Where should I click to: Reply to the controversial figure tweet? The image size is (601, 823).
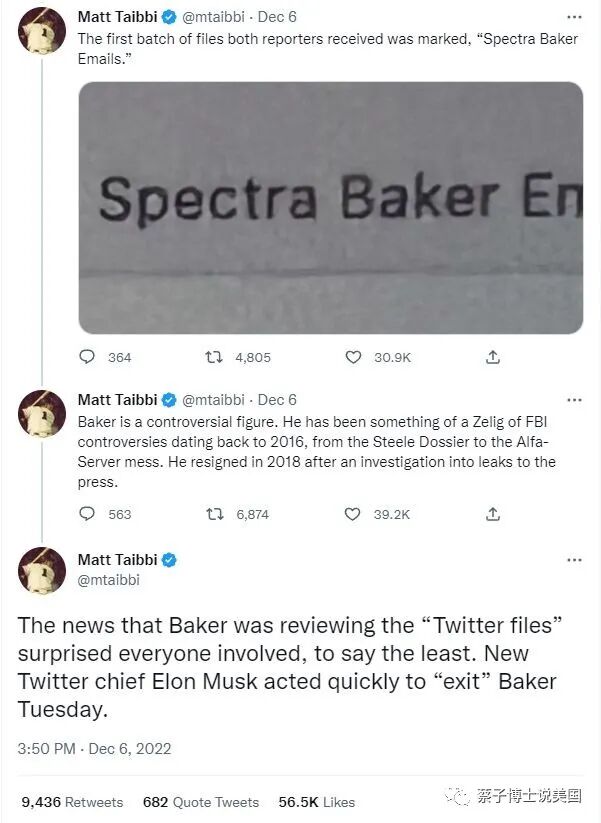click(x=88, y=514)
